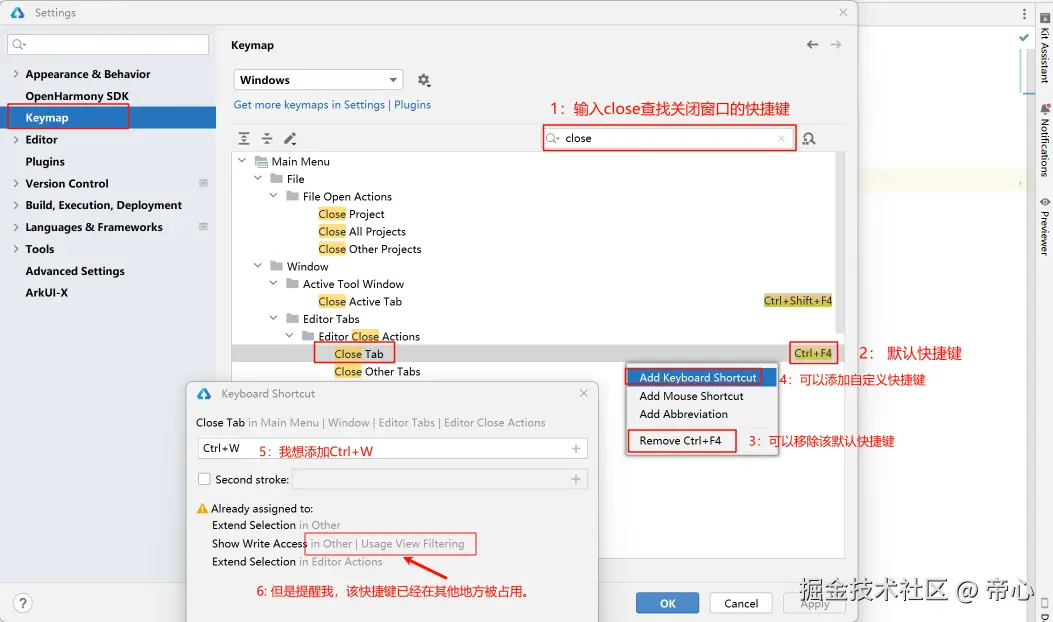Click the OK button
This screenshot has width=1053, height=622.
[x=668, y=603]
